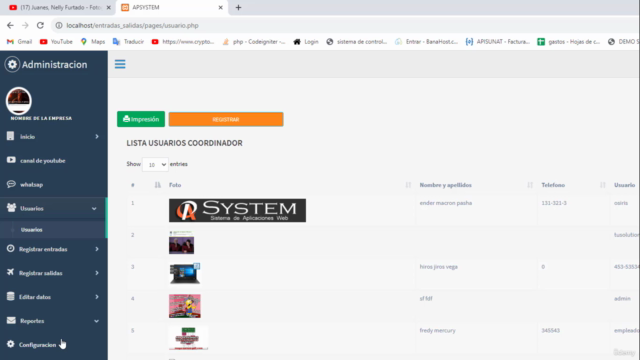Click the Usuario column header
The image size is (640, 360).
point(624,185)
